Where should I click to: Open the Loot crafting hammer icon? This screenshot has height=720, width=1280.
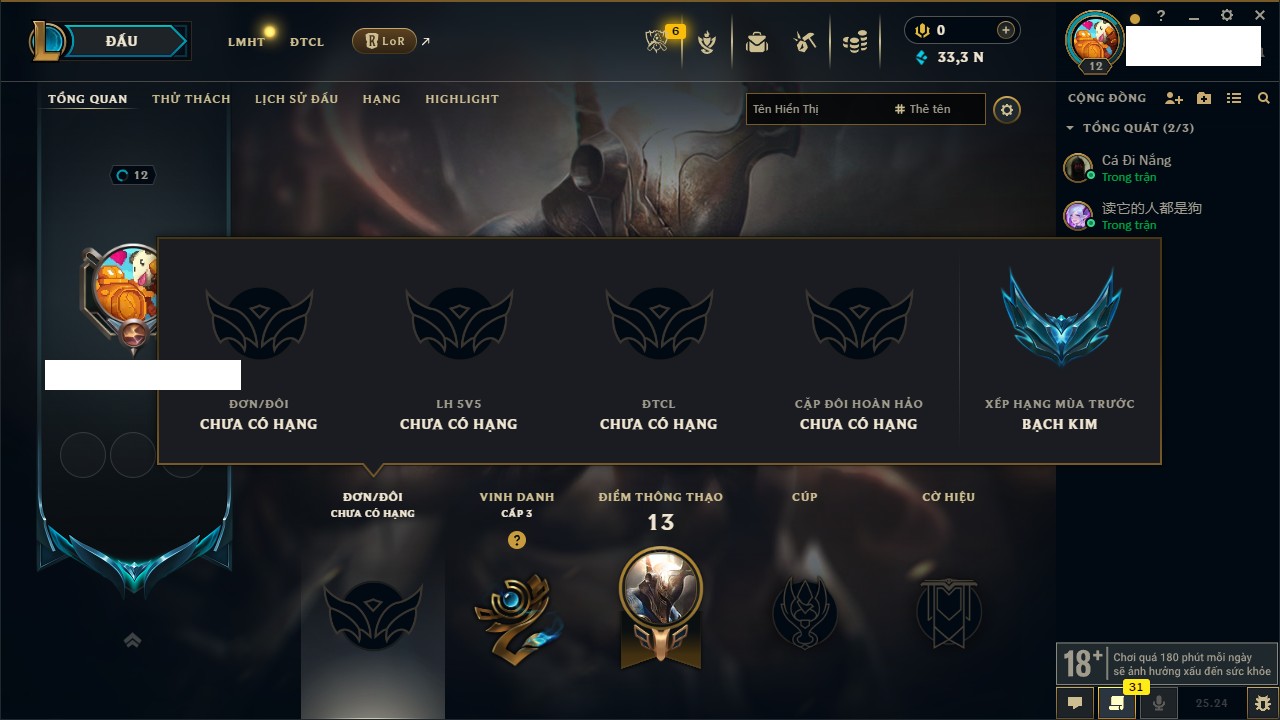click(805, 42)
